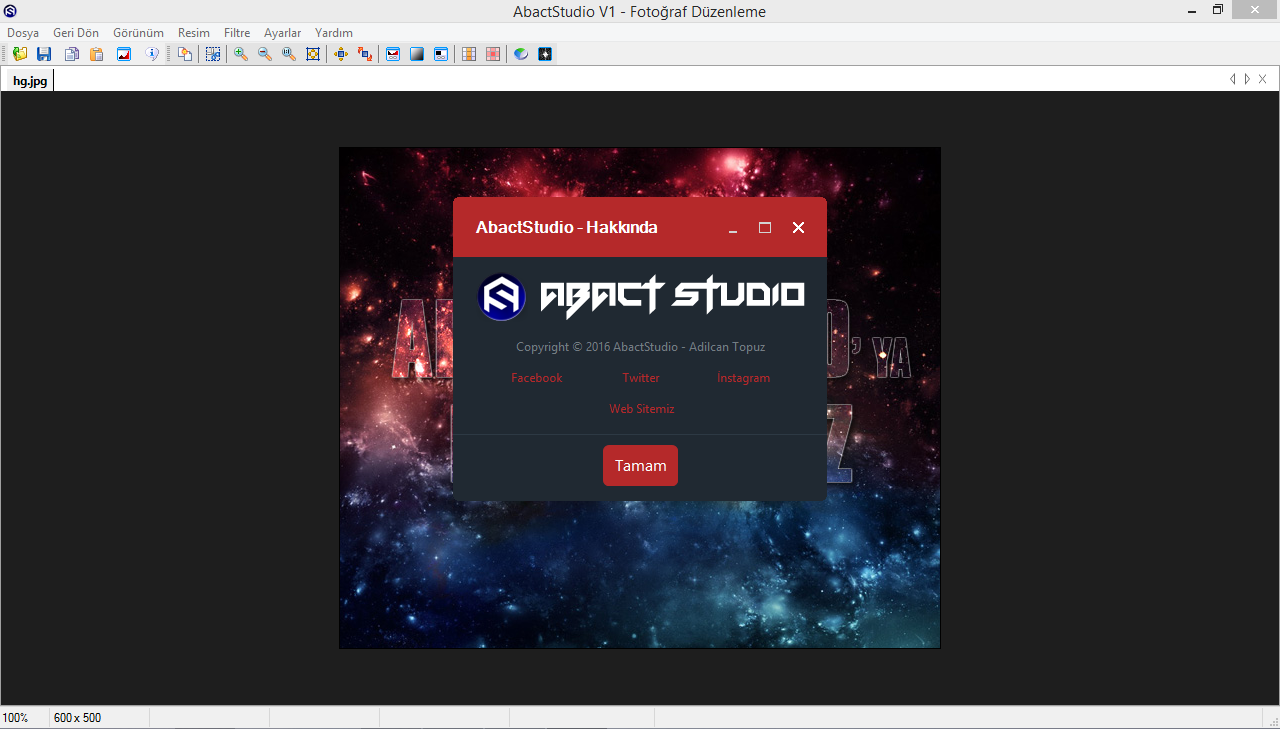Click the fit-to-window zoom icon
The height and width of the screenshot is (729, 1280).
click(x=313, y=54)
